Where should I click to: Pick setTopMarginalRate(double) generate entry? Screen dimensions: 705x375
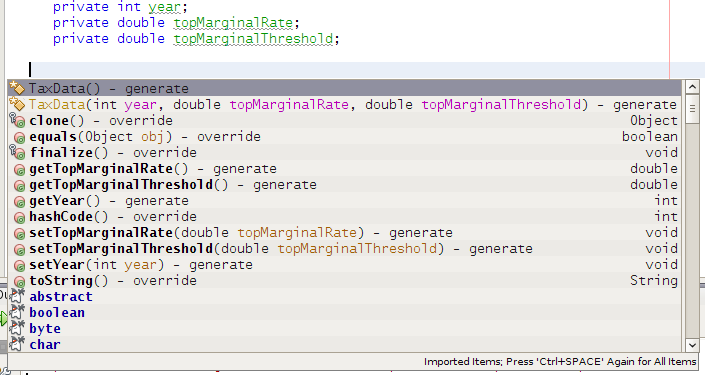[x=344, y=233]
